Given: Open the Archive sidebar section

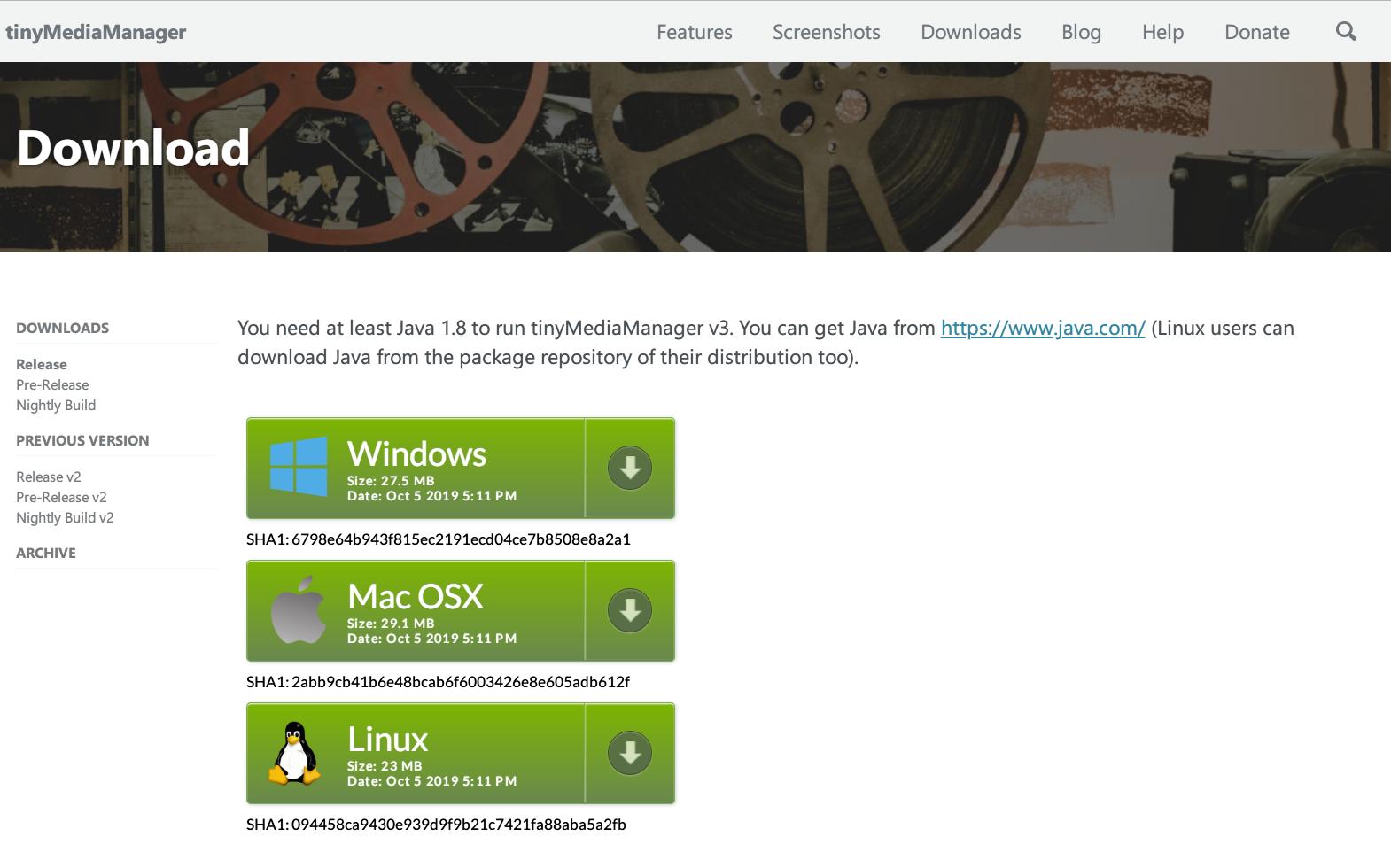Looking at the screenshot, I should (46, 553).
